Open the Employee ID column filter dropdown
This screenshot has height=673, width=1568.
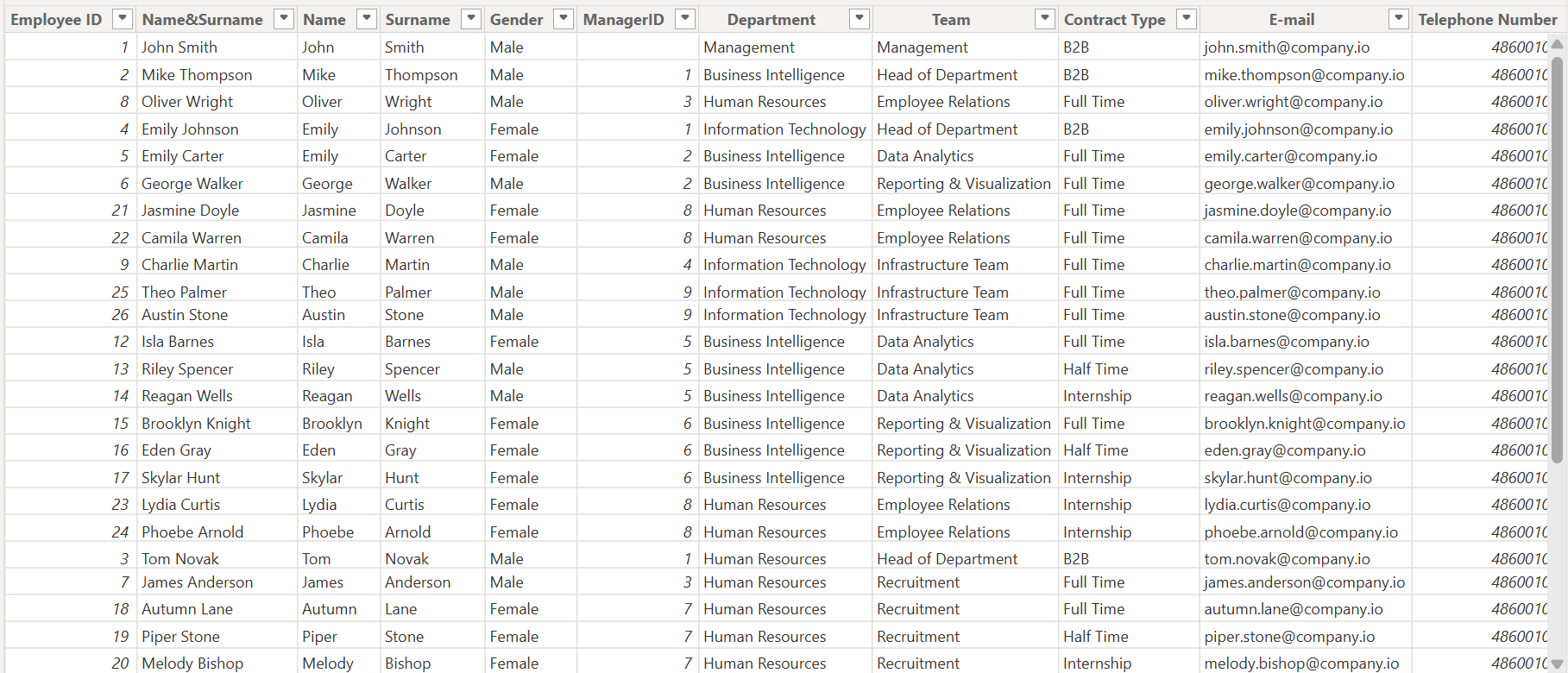[x=123, y=19]
